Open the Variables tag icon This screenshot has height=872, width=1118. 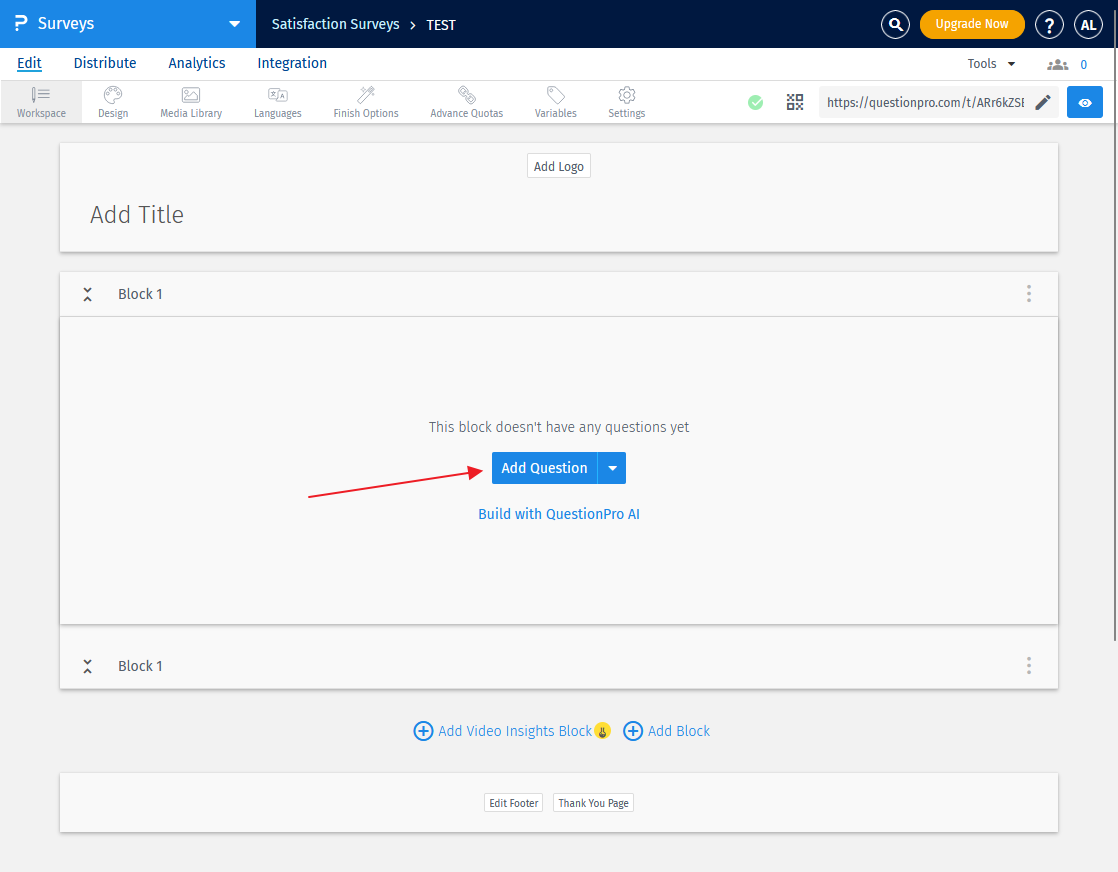[555, 95]
